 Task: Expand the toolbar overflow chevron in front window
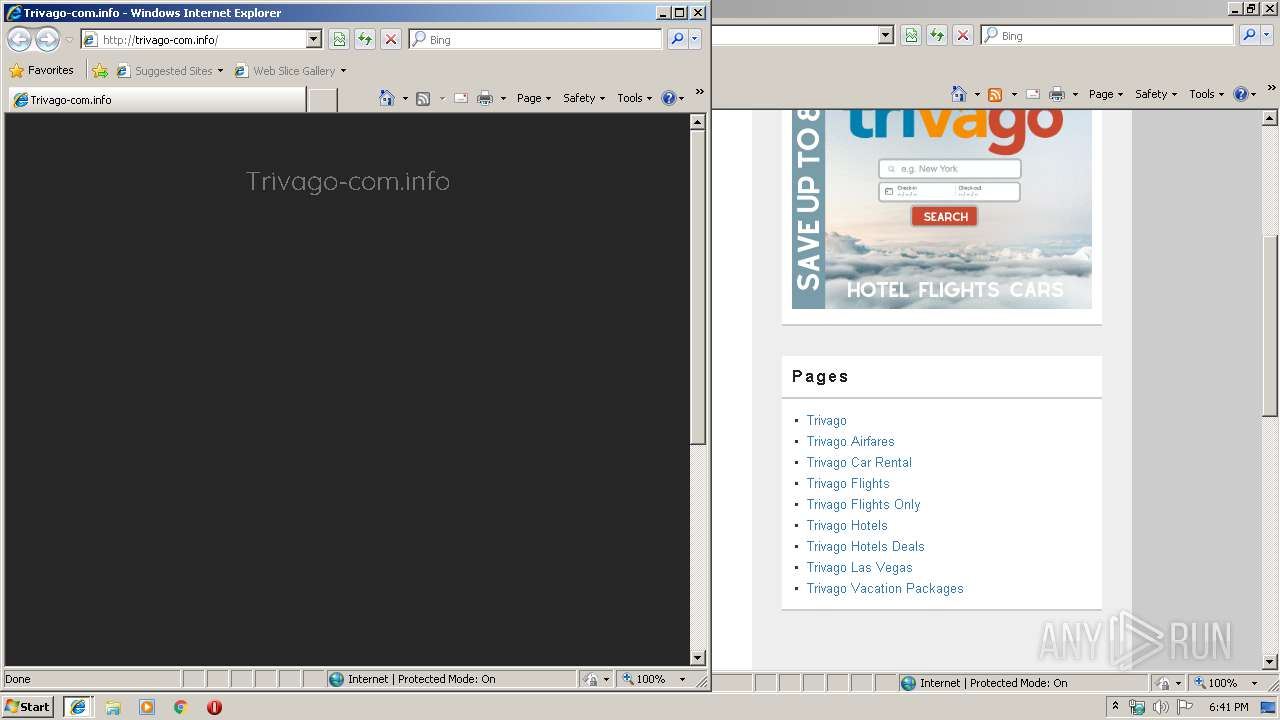coord(700,92)
